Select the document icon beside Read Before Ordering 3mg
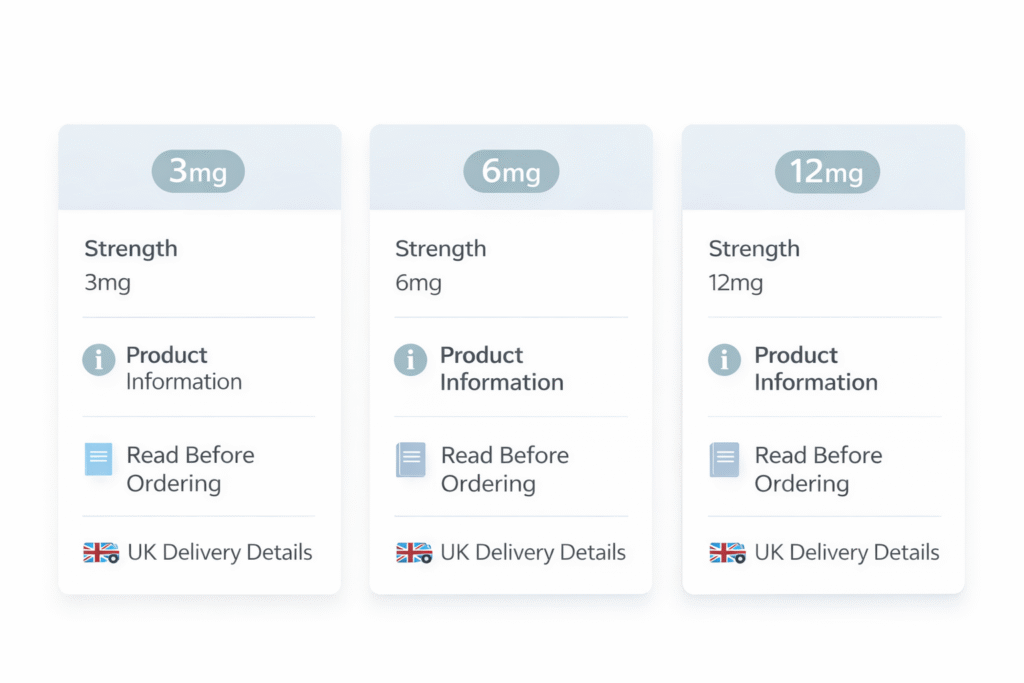 [98, 460]
